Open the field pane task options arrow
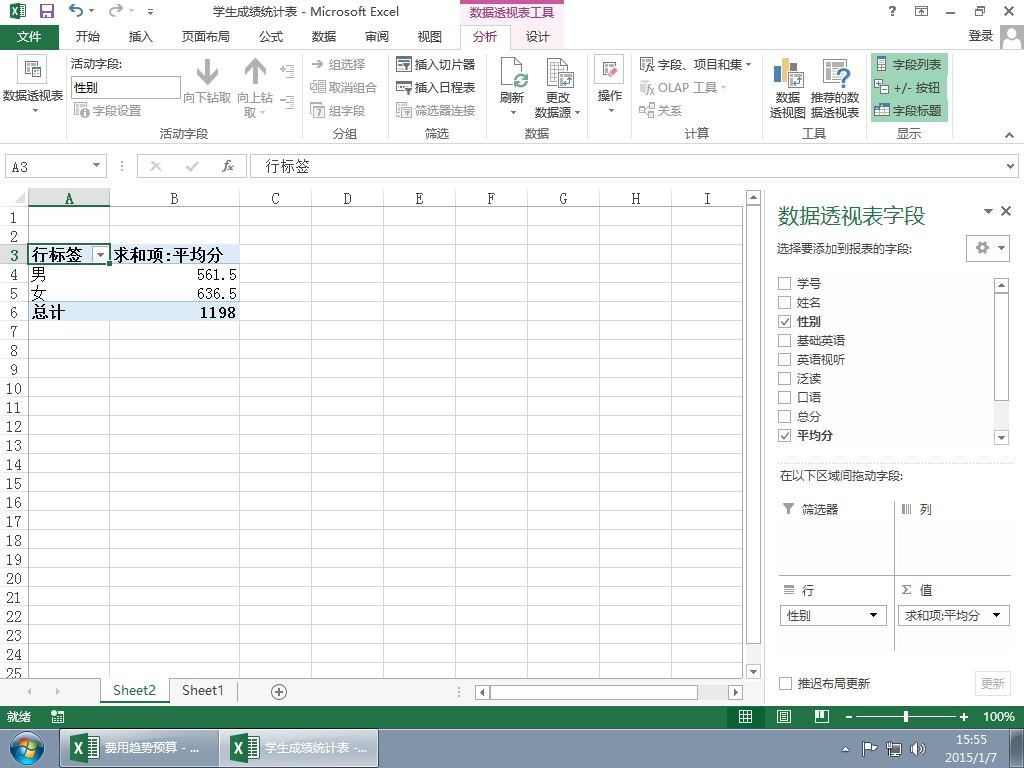The height and width of the screenshot is (768, 1024). tap(988, 211)
